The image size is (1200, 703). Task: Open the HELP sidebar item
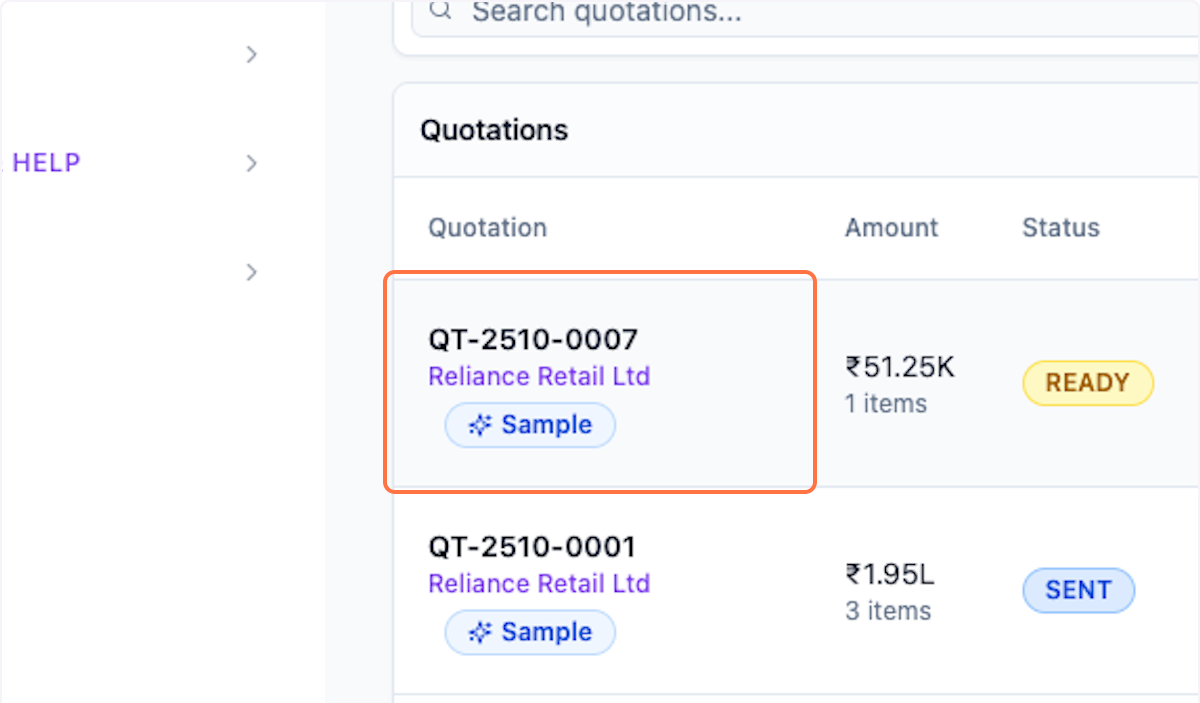46,163
